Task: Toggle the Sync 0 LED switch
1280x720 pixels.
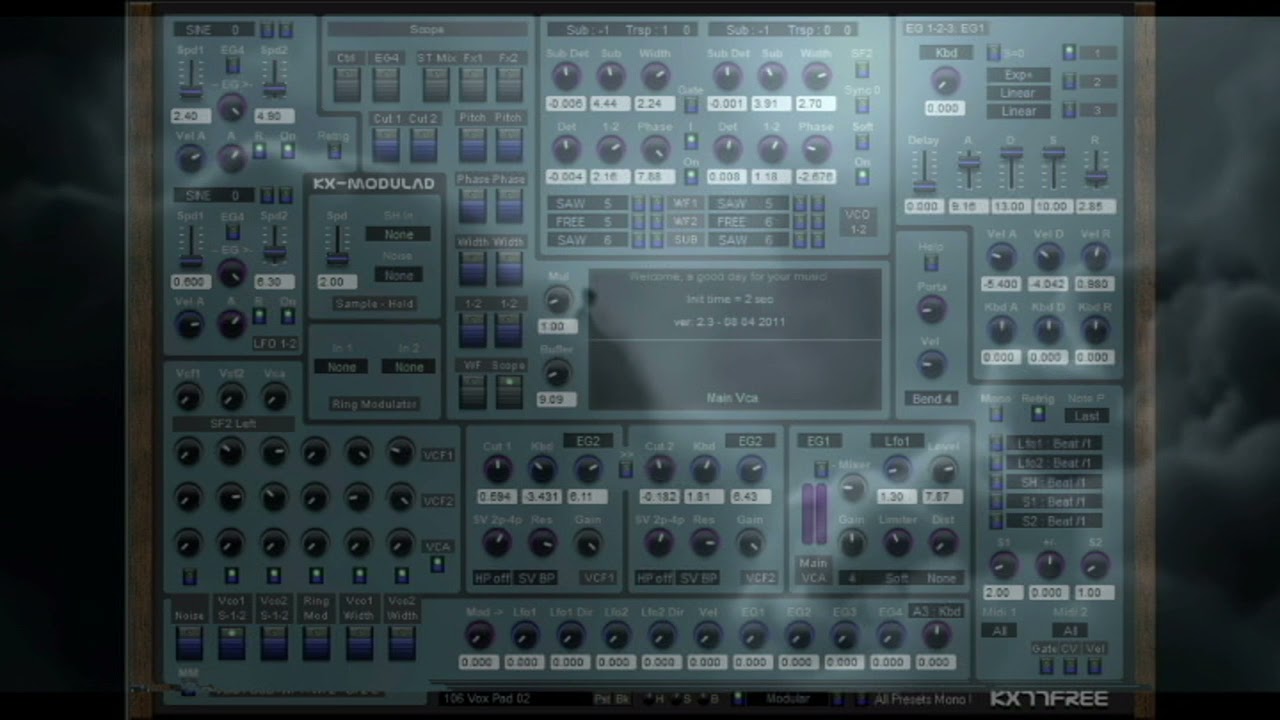Action: [862, 106]
